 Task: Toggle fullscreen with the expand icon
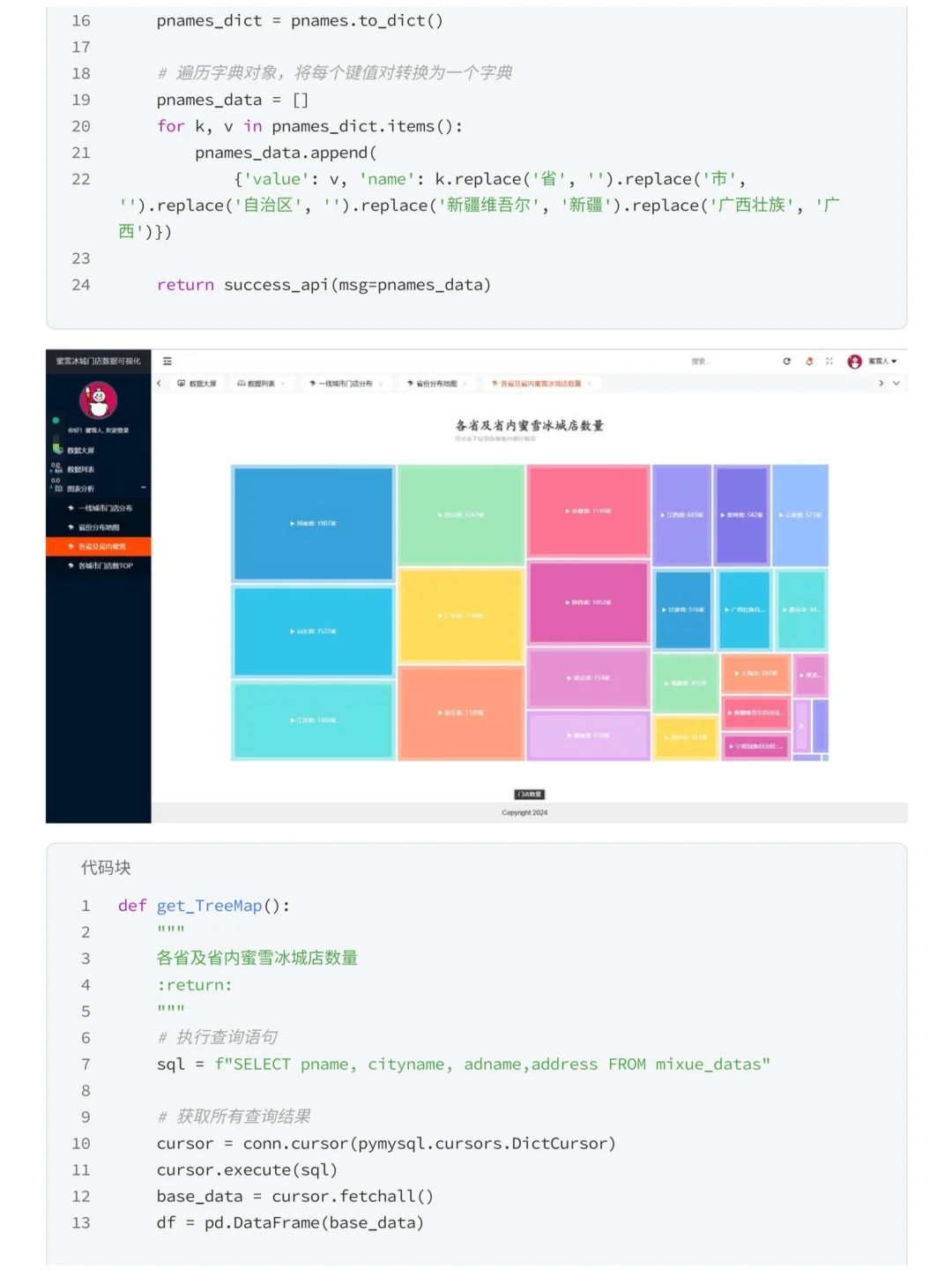point(829,362)
